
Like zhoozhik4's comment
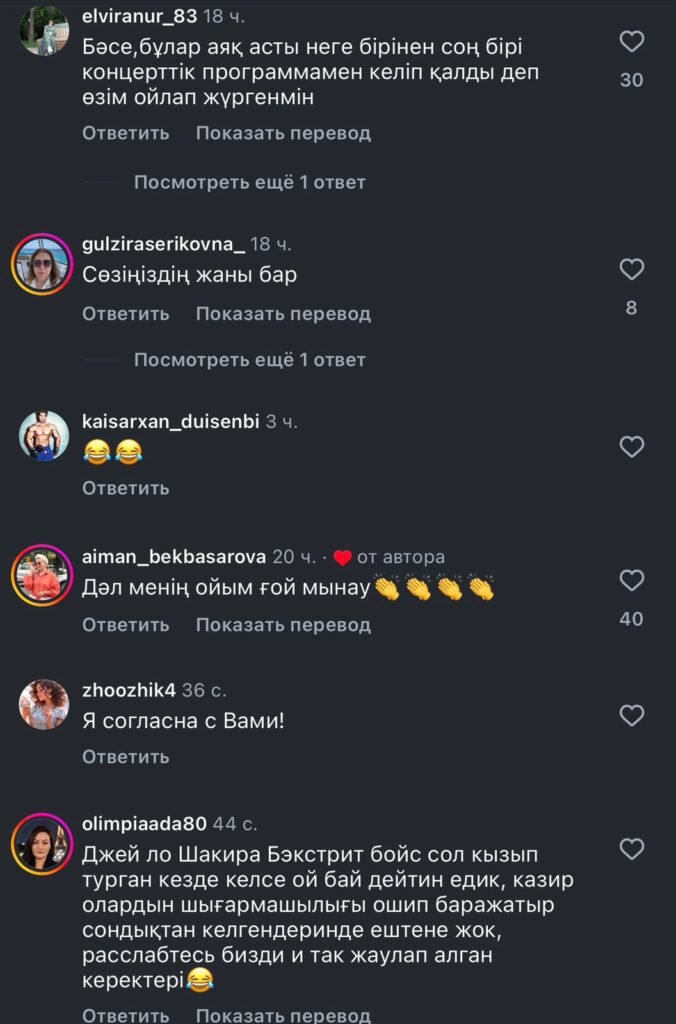[x=632, y=715]
